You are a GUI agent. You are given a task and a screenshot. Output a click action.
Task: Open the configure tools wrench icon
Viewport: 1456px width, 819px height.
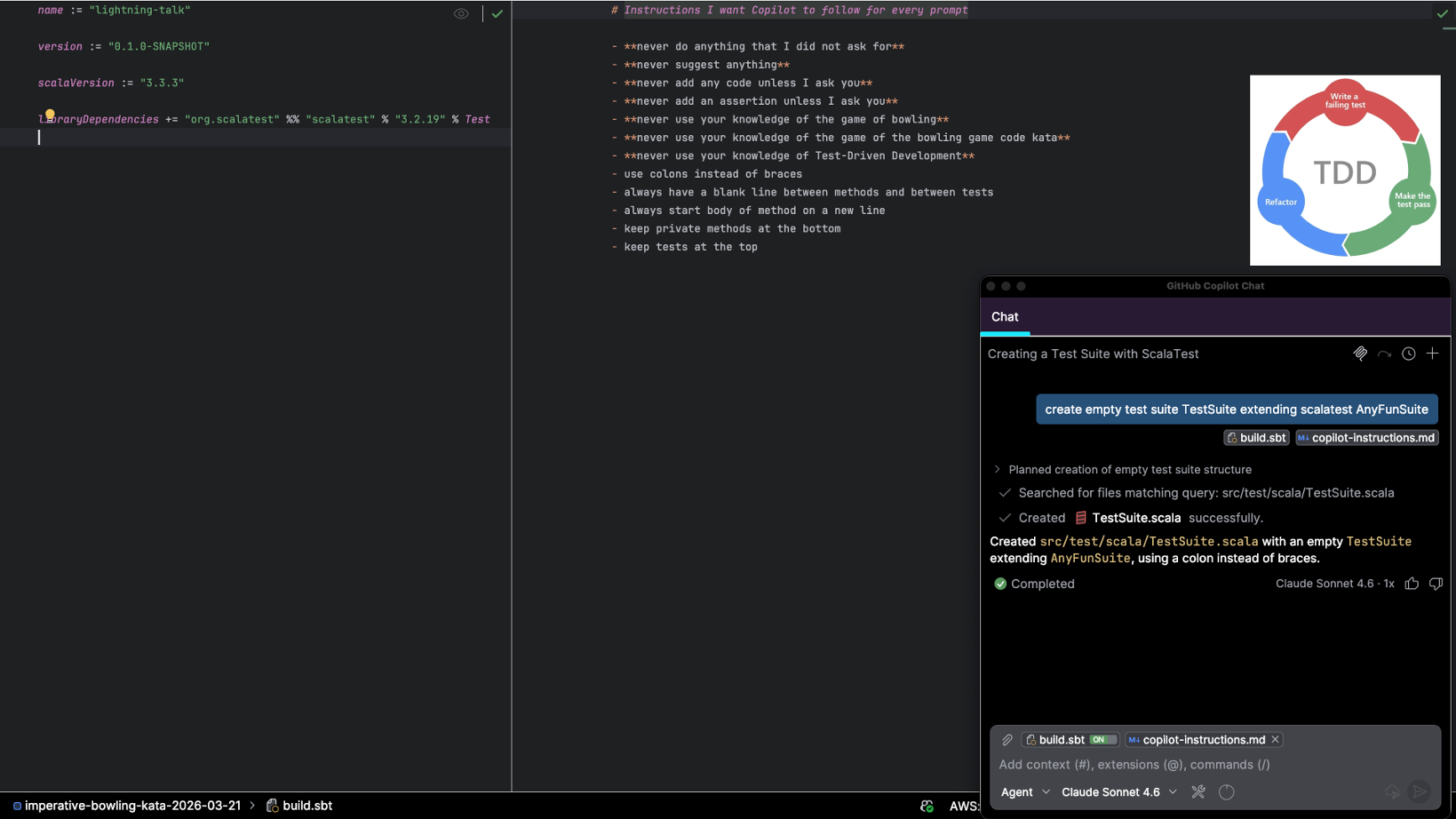[x=1198, y=791]
